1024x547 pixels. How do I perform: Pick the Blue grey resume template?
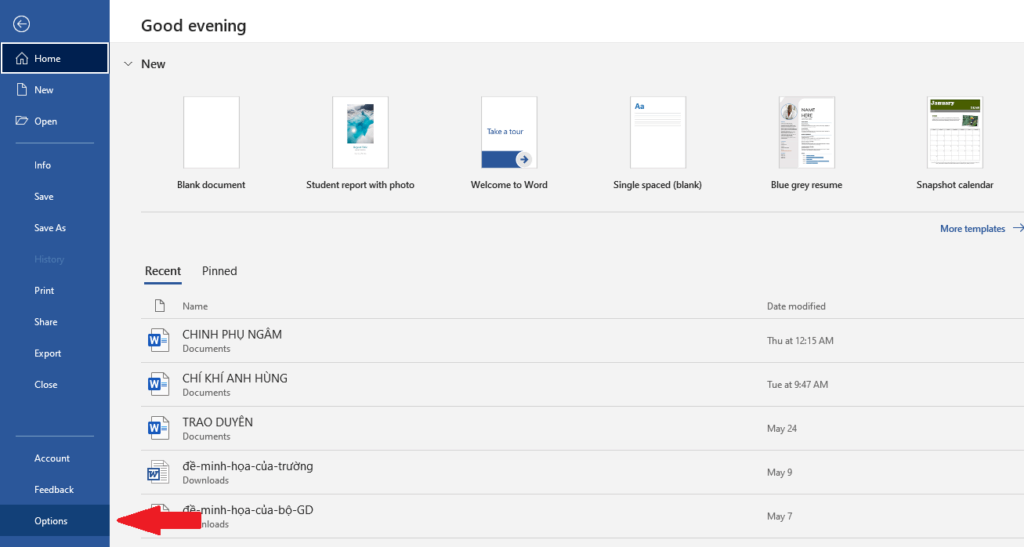pyautogui.click(x=806, y=143)
